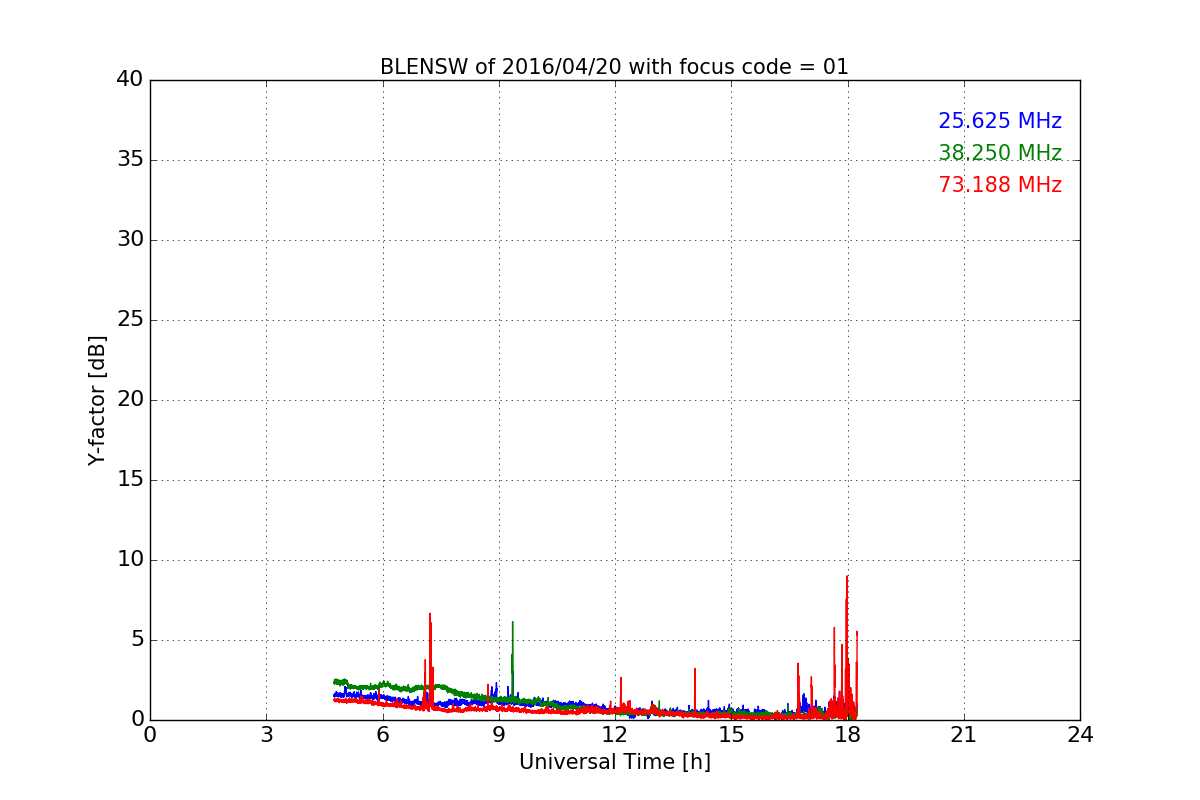Select the green 38.250 MHz legend label
The image size is (1200, 800).
pyautogui.click(x=1000, y=153)
